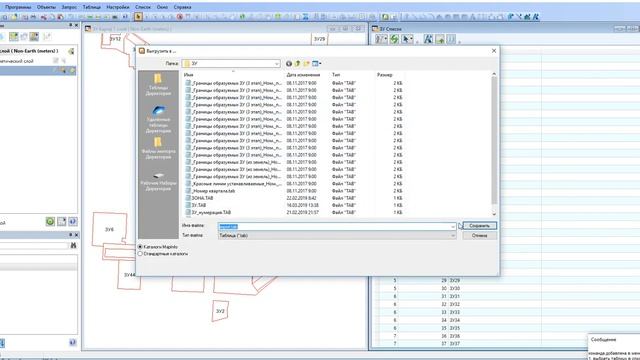Viewport: 640px width, 360px height.
Task: Click the search field in left lower panel
Action: (34, 245)
